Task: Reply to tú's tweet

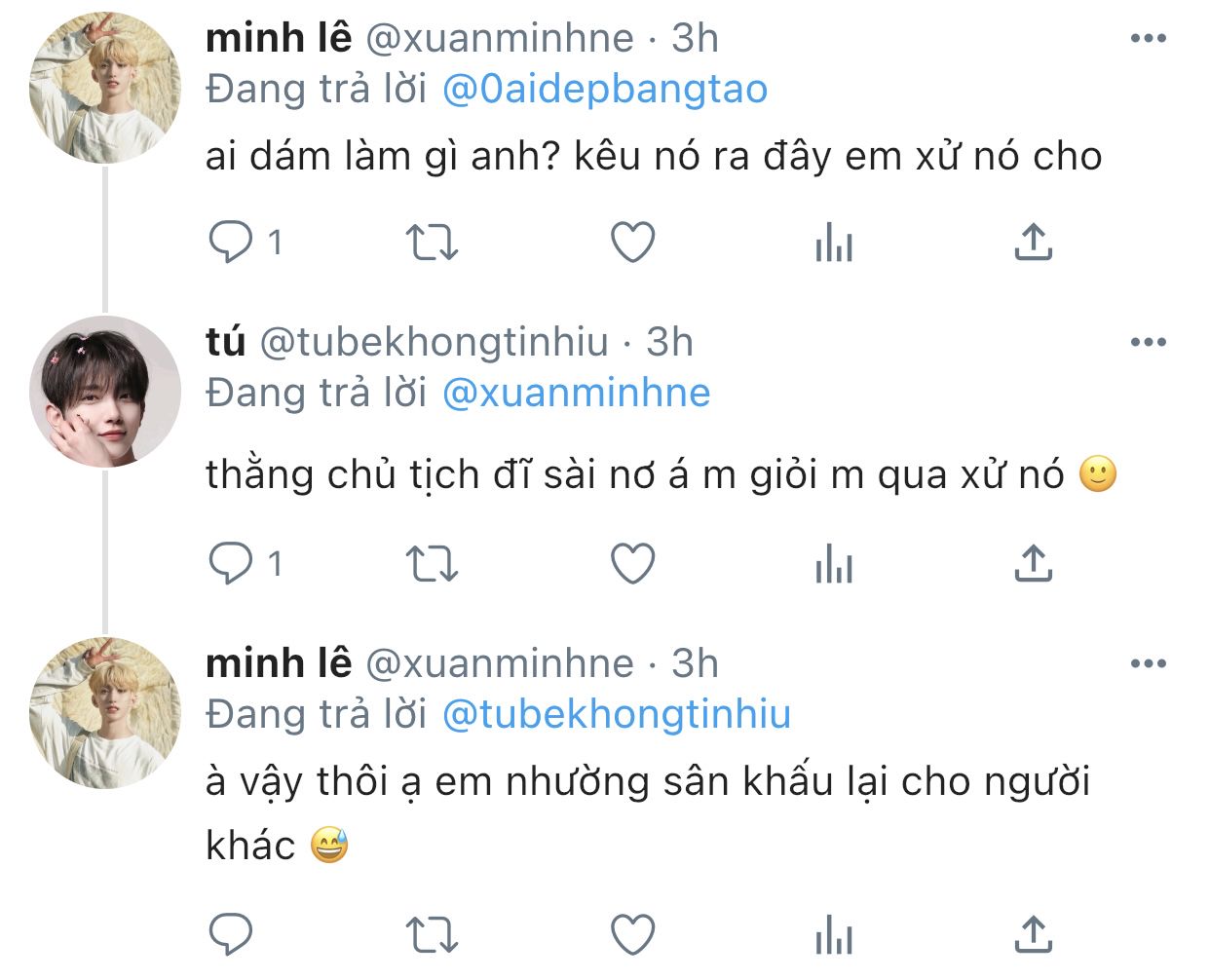Action: [x=232, y=563]
